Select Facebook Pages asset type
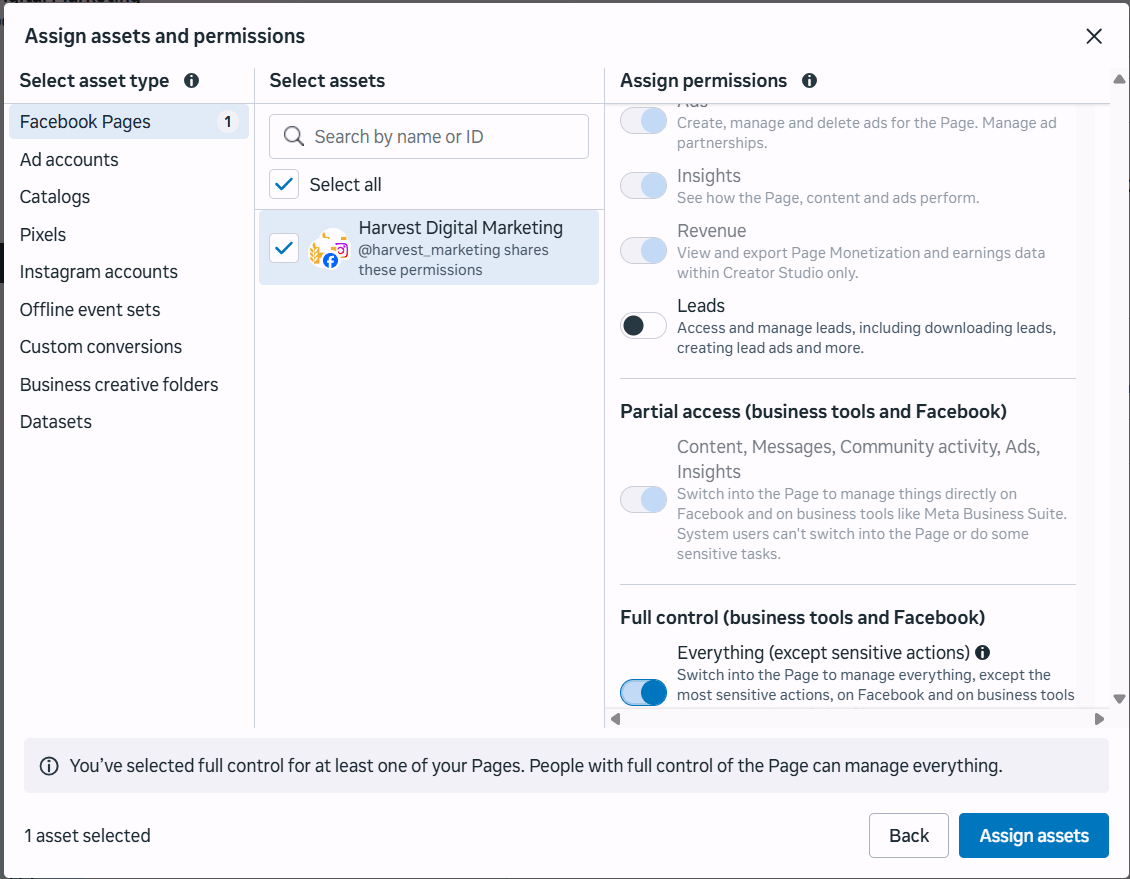 click(x=129, y=122)
